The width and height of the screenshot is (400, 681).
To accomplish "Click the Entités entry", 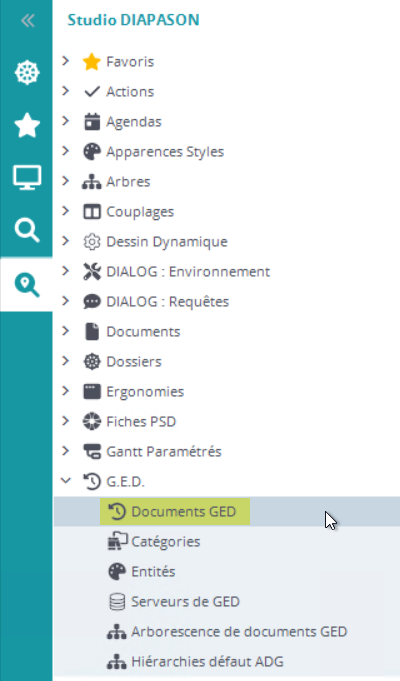I will click(153, 572).
